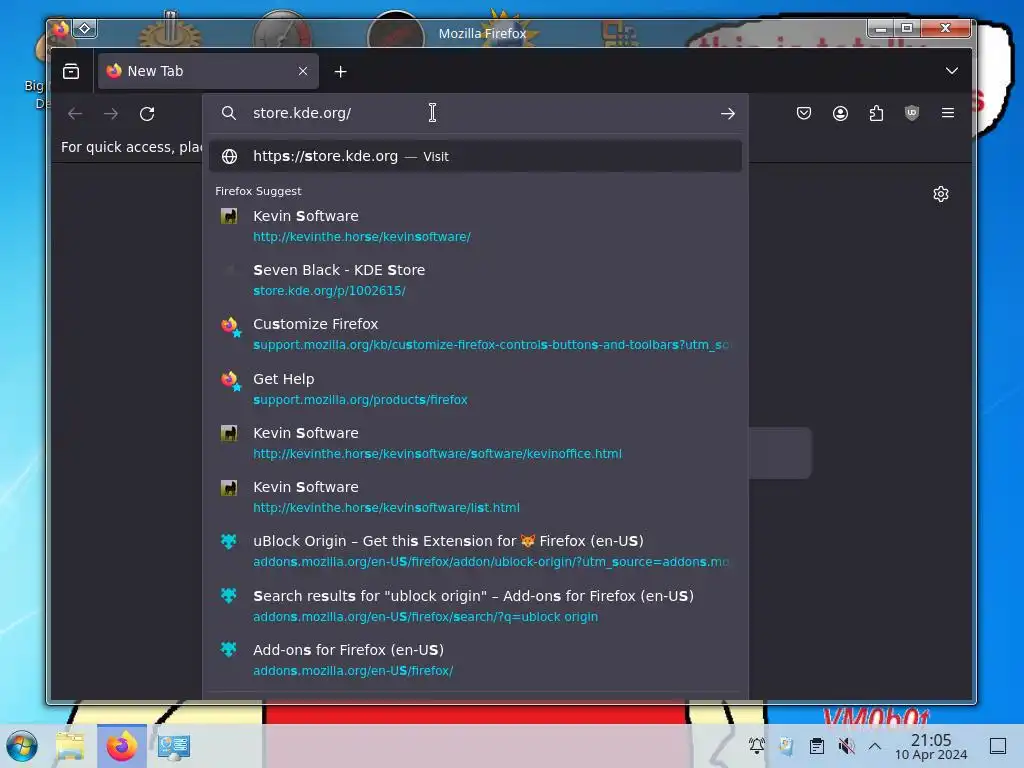Open system settings taskbar icon

pyautogui.click(x=173, y=746)
